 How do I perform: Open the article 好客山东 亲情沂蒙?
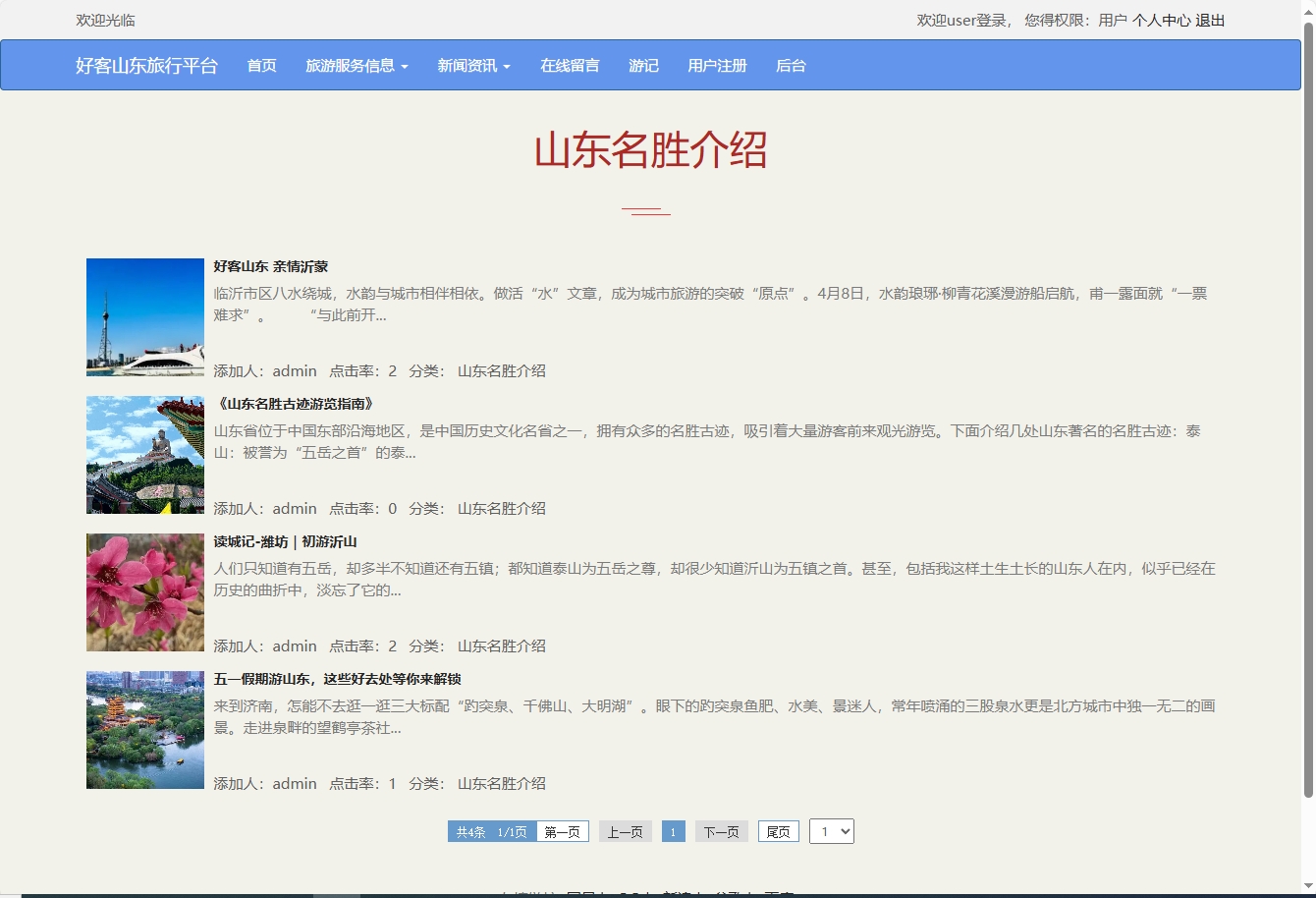(x=269, y=265)
